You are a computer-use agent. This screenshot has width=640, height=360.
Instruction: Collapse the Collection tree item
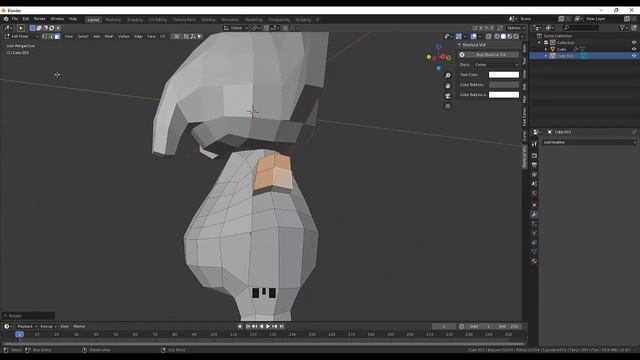coord(540,42)
